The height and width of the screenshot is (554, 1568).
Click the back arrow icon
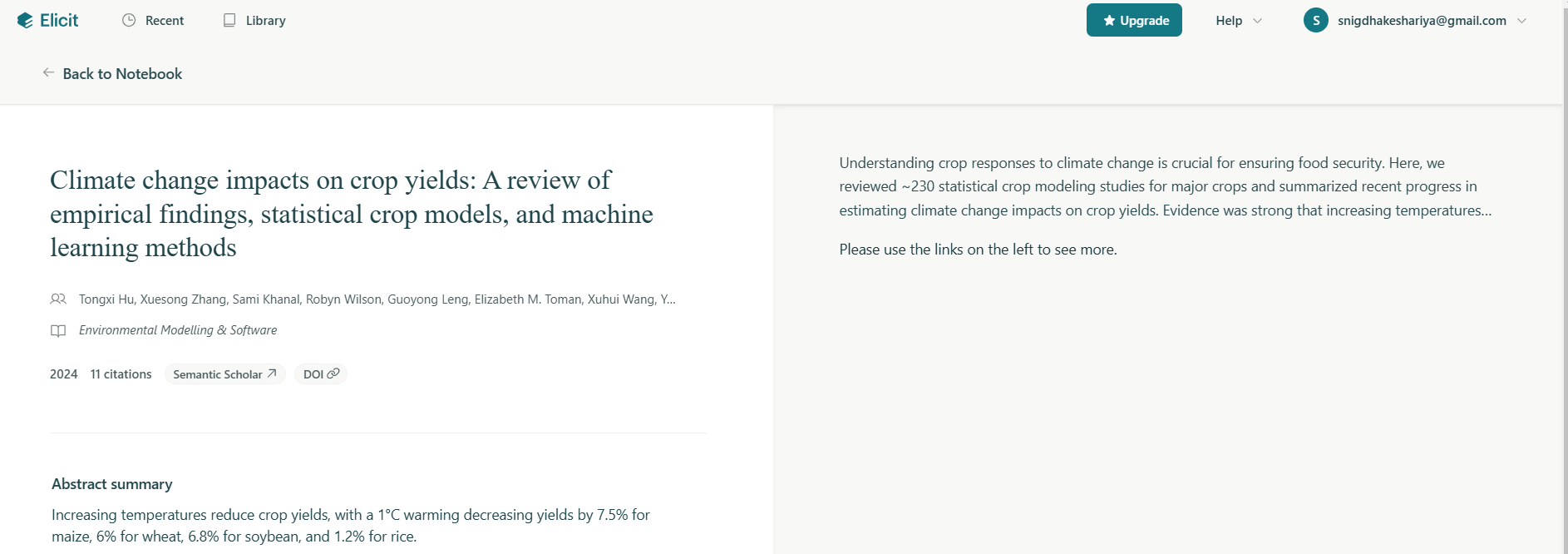point(48,73)
